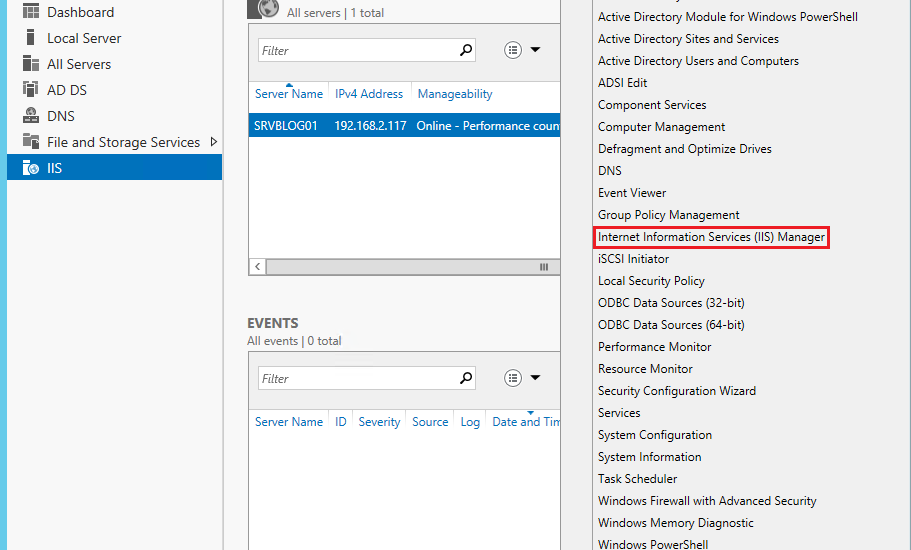
Task: Sort by IPv4 Address column header
Action: (x=369, y=94)
